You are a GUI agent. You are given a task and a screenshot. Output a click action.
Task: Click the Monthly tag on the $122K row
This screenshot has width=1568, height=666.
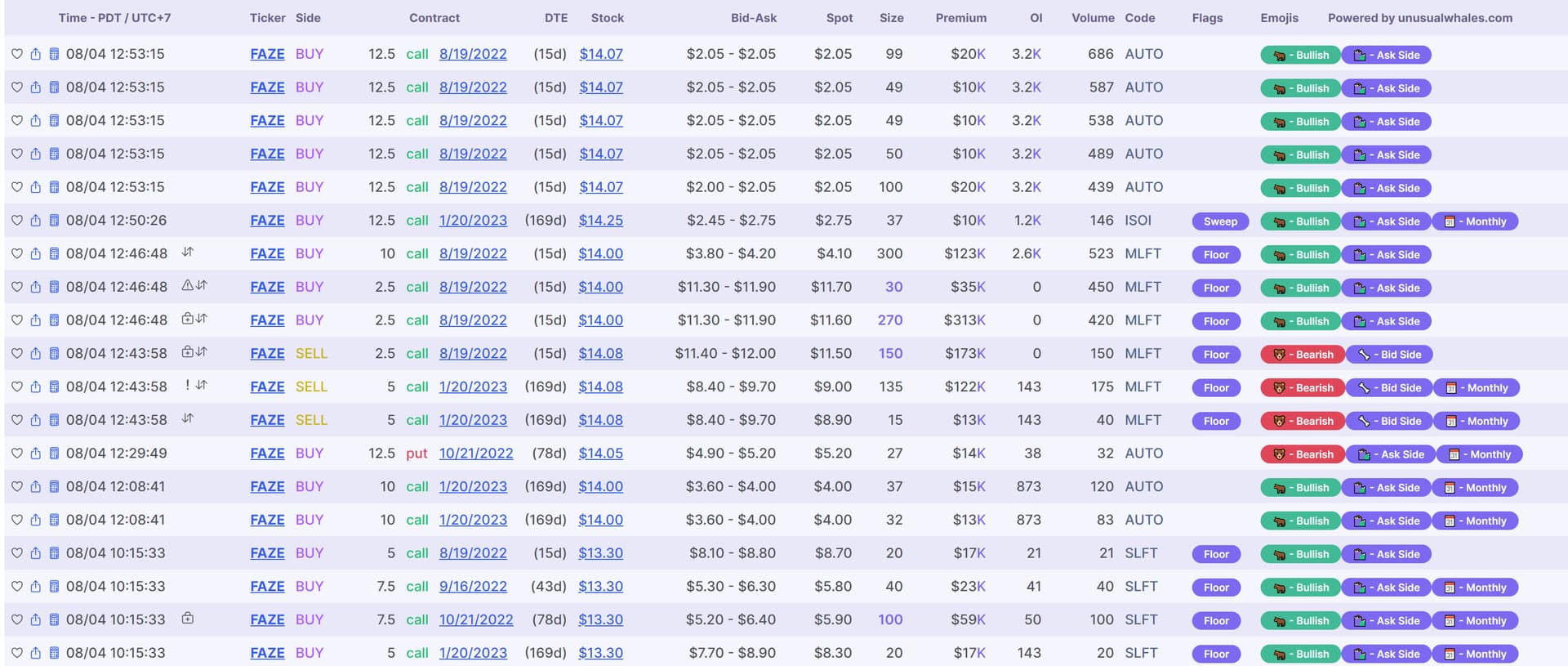tap(1477, 388)
